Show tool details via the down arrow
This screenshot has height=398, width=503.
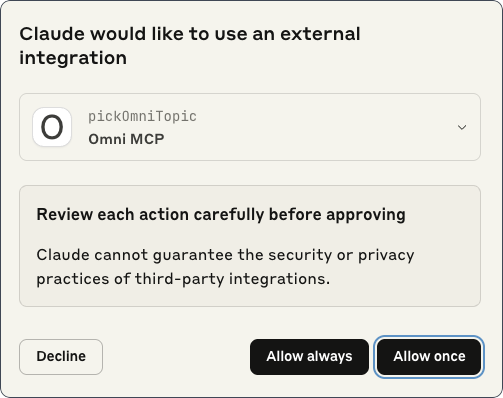point(462,127)
